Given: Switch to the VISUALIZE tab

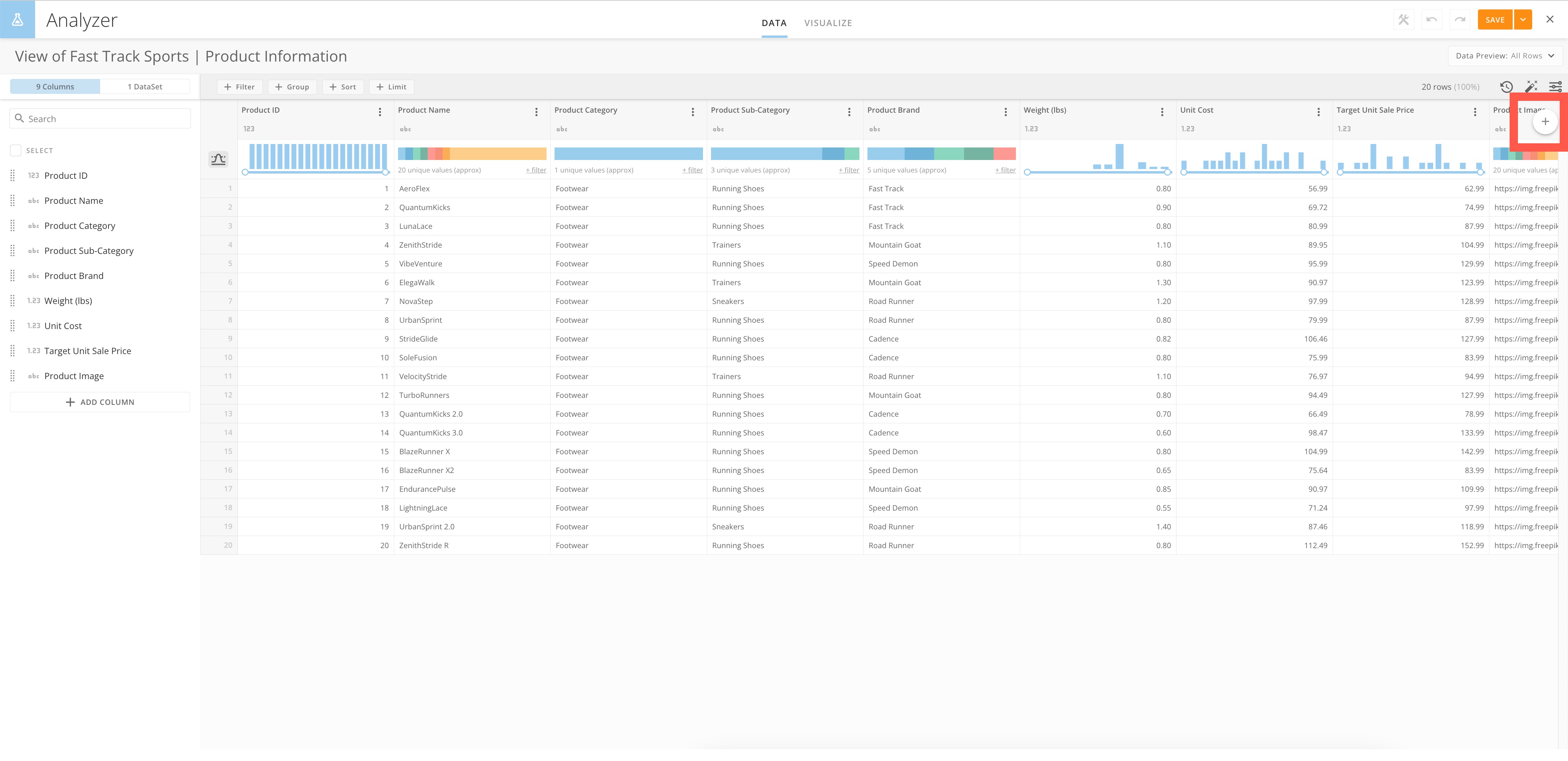Looking at the screenshot, I should click(x=828, y=23).
